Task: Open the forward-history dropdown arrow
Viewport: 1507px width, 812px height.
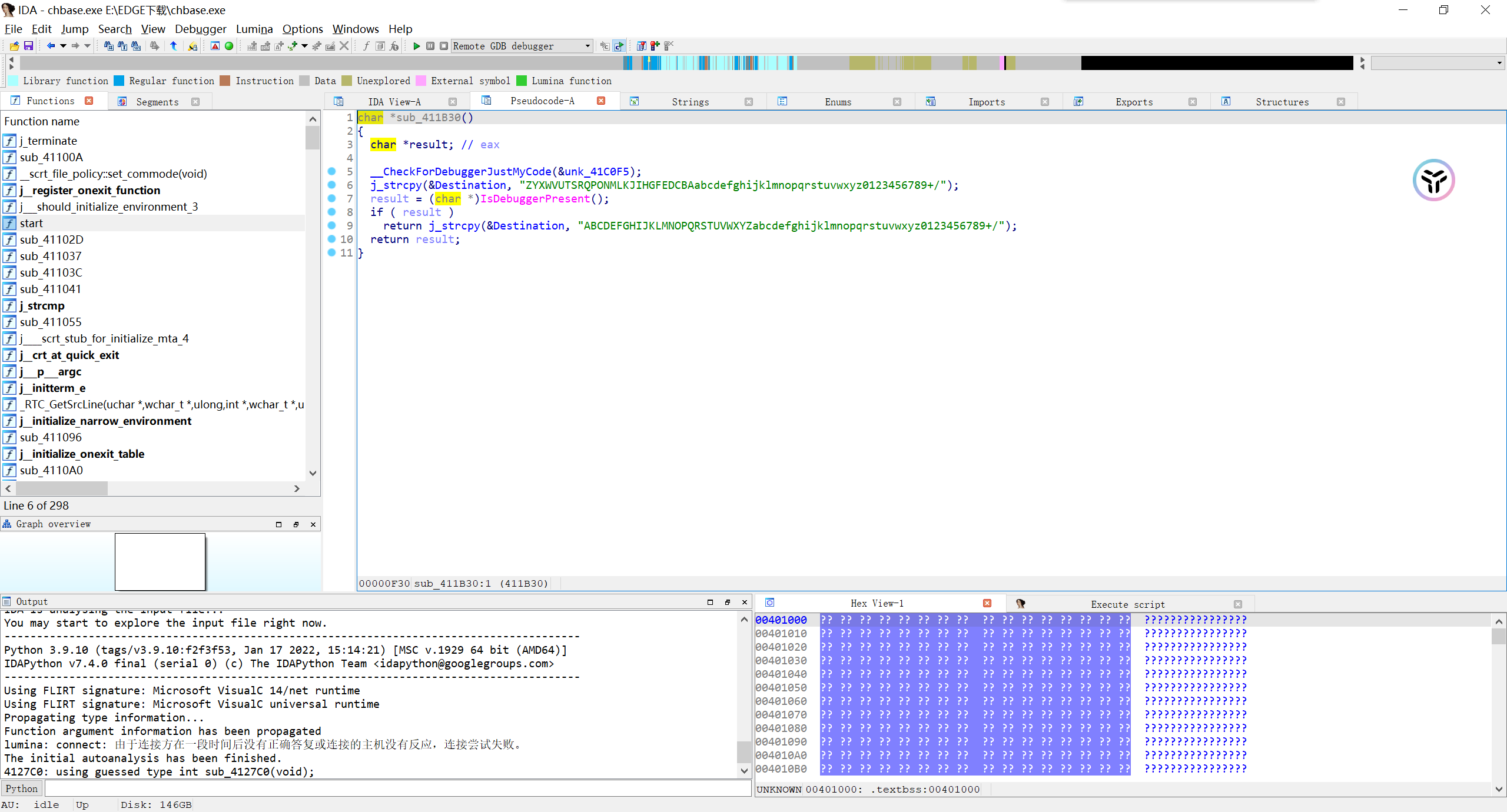Action: (x=88, y=46)
